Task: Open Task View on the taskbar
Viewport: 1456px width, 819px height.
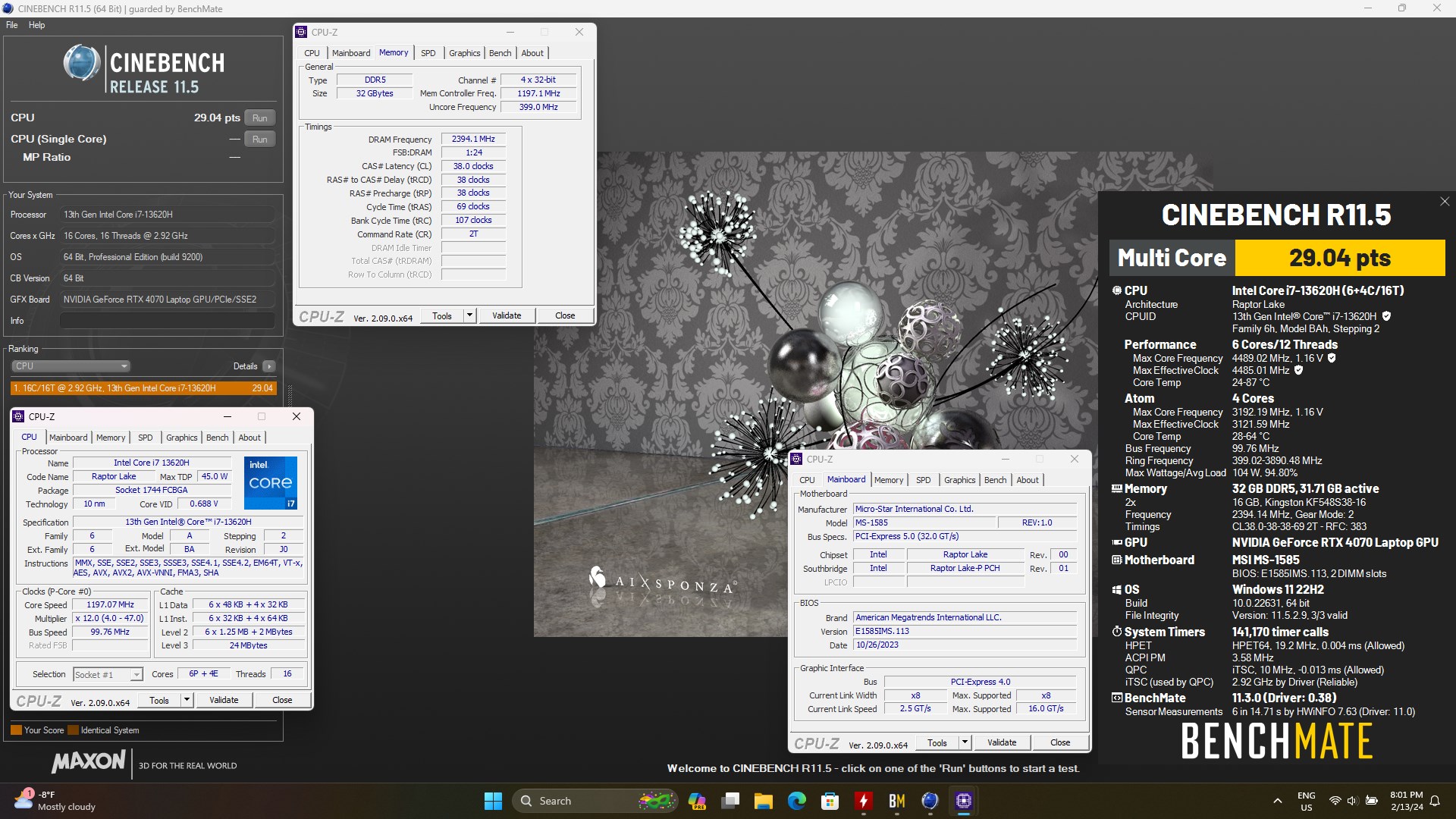Action: pyautogui.click(x=730, y=801)
